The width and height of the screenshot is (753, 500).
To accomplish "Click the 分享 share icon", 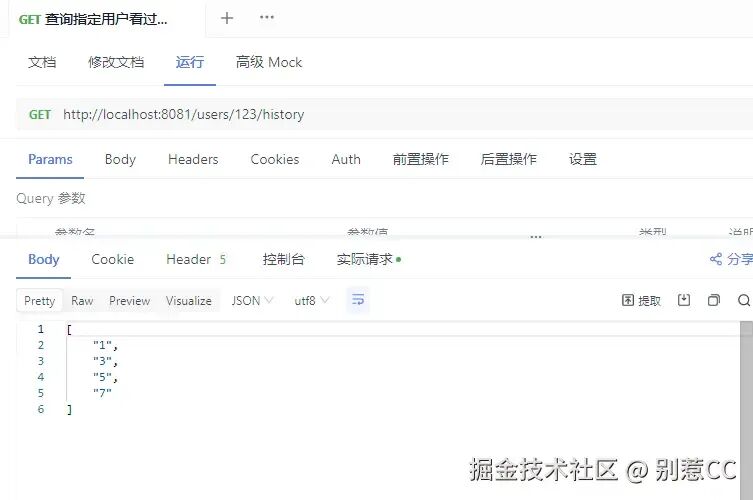I will (731, 259).
